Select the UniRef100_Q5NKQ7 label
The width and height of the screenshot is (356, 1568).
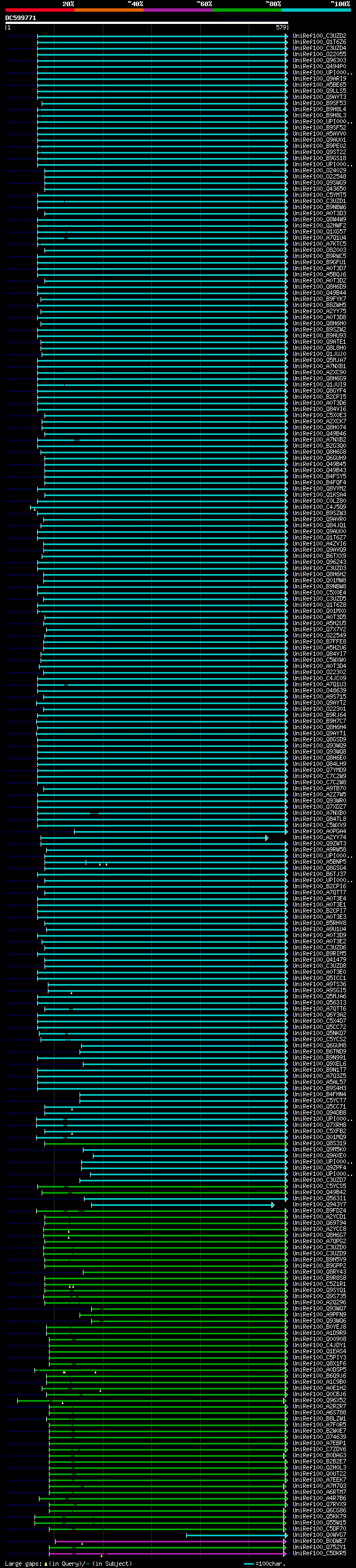pyautogui.click(x=319, y=1033)
